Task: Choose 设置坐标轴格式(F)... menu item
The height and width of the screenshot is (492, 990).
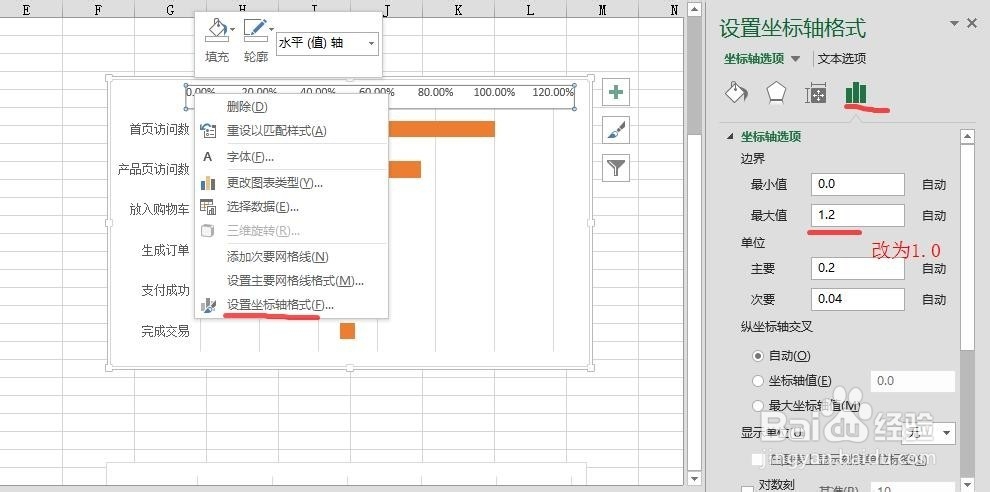Action: point(292,305)
